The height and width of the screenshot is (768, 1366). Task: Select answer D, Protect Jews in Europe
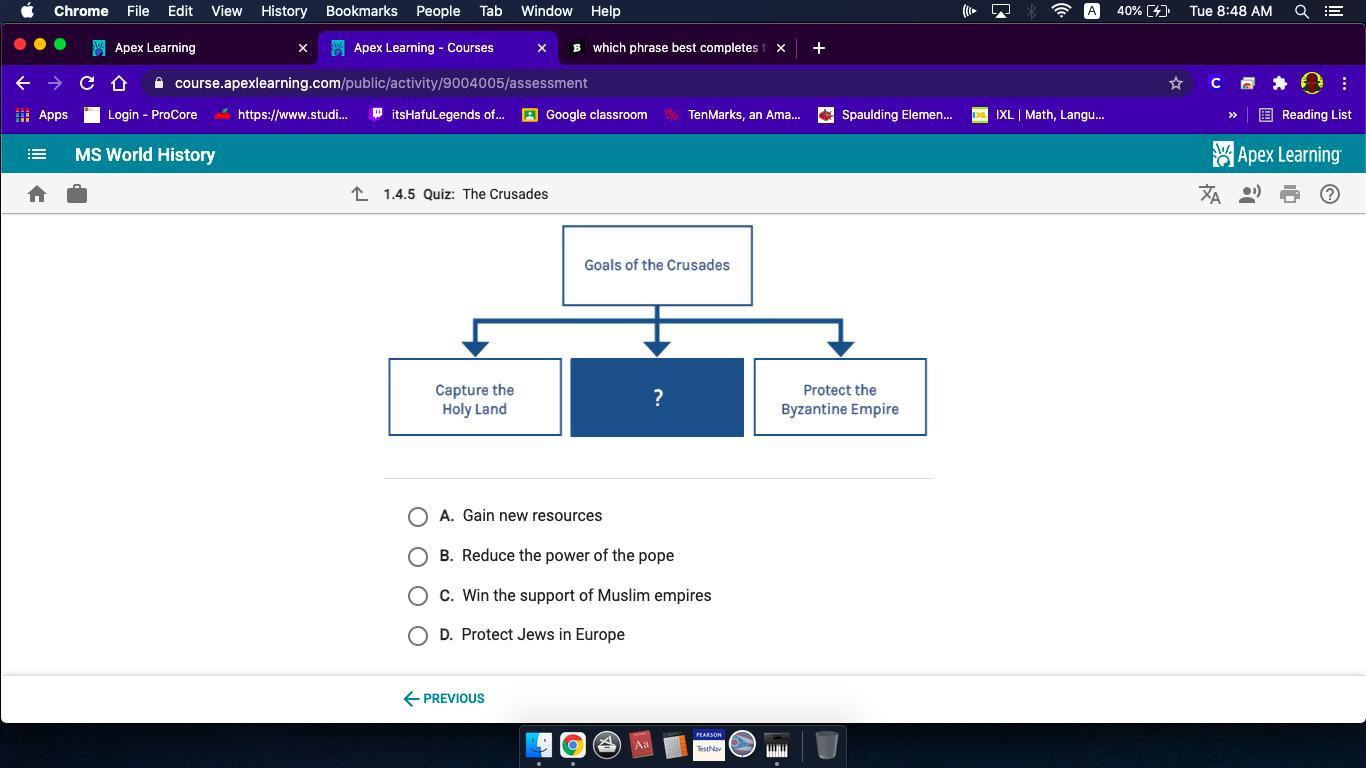418,635
